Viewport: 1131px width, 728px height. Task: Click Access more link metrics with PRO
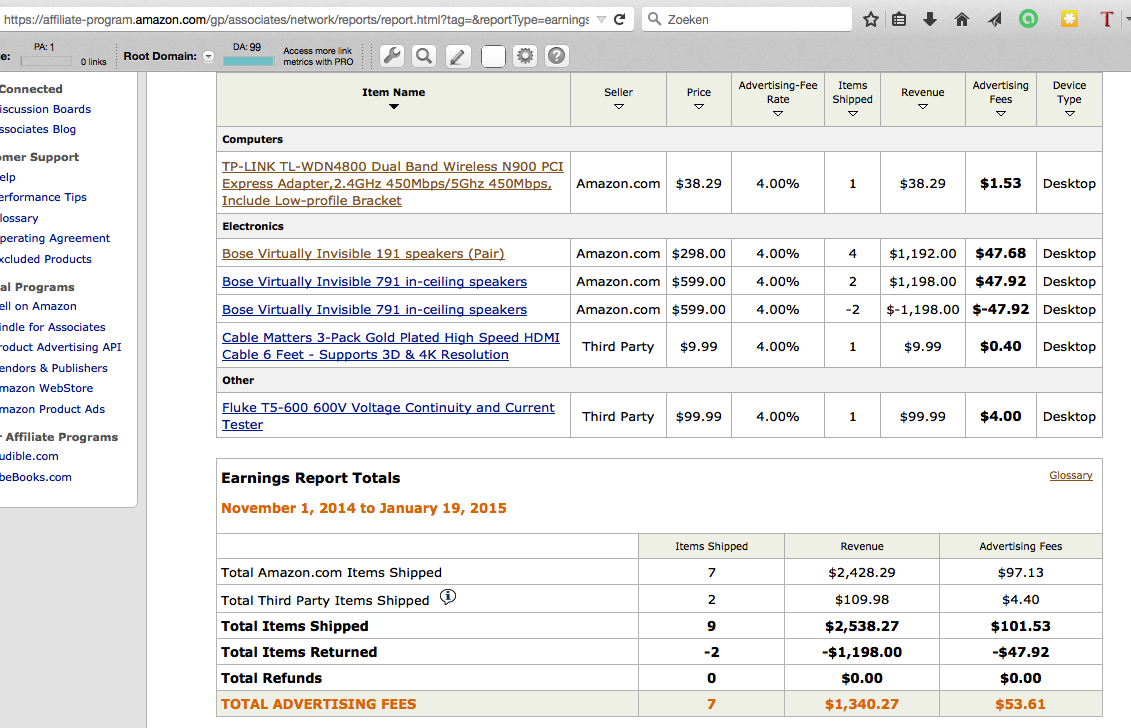[x=318, y=56]
